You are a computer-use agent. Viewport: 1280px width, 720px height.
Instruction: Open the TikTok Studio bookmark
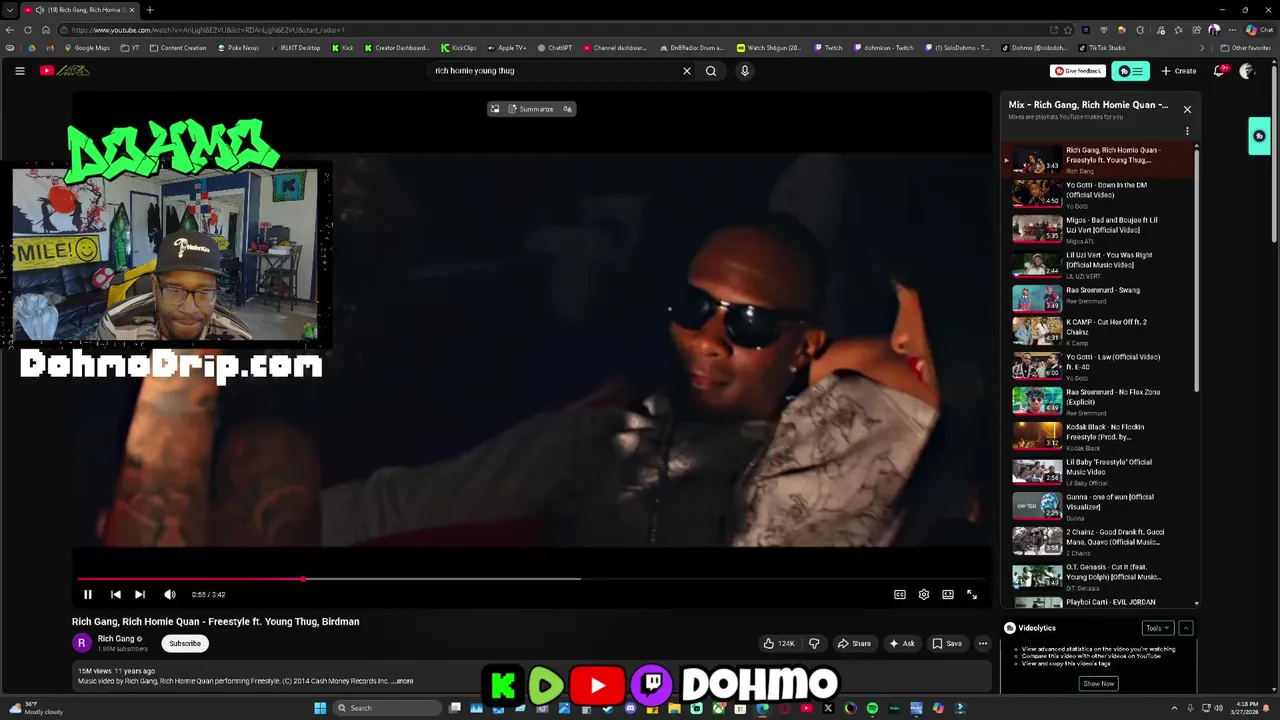[1102, 48]
